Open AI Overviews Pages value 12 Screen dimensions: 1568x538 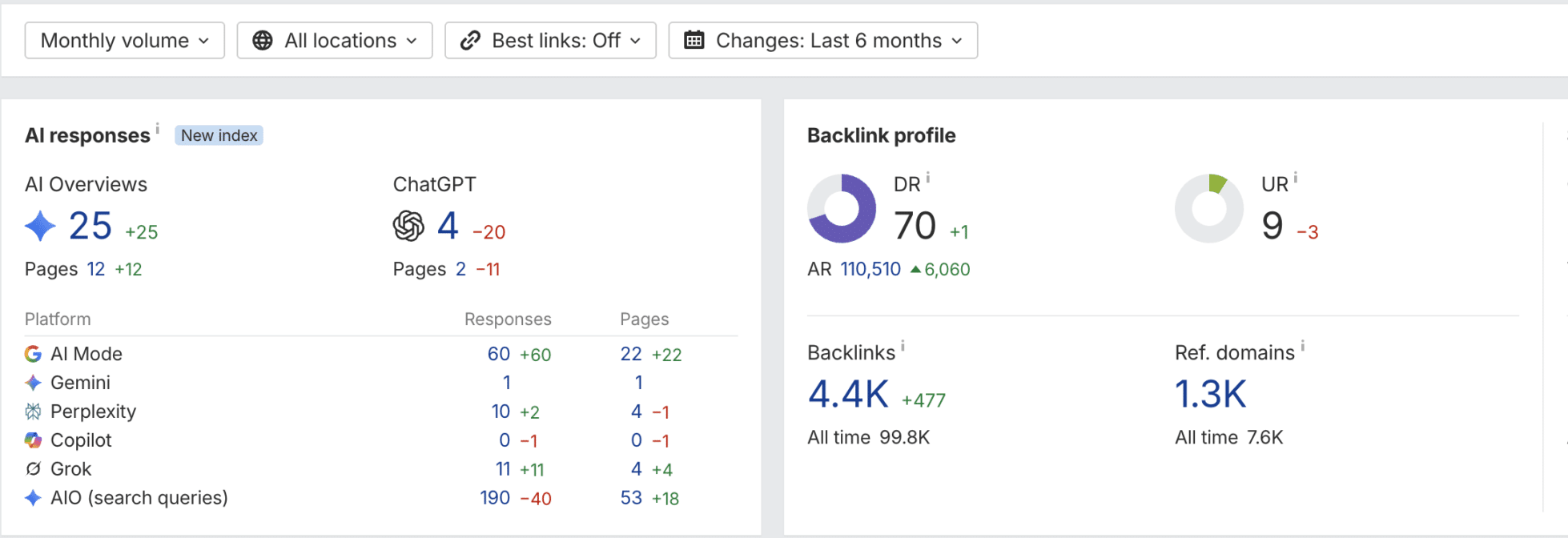[x=96, y=269]
